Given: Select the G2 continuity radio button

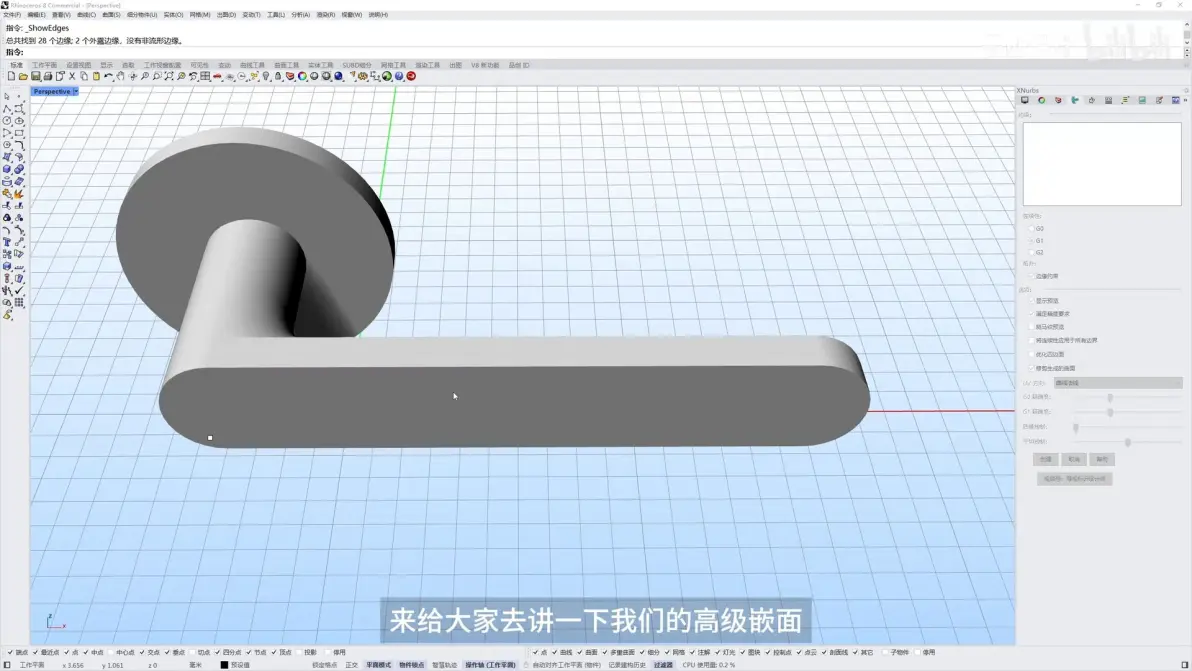Looking at the screenshot, I should (1032, 252).
